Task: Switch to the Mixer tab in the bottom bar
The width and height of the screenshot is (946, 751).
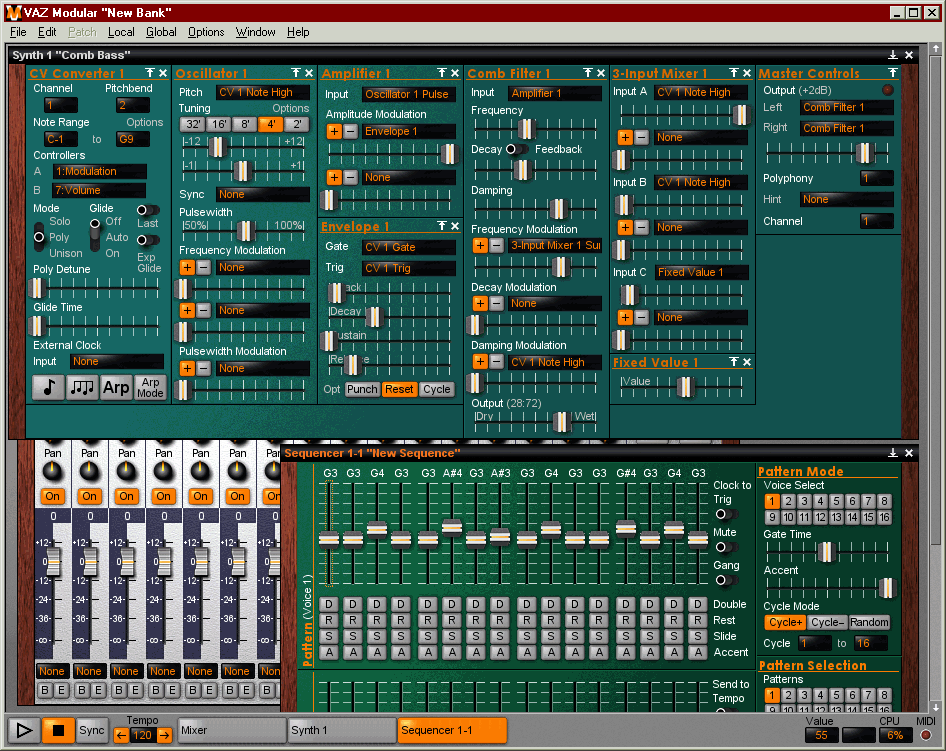Action: (x=232, y=730)
